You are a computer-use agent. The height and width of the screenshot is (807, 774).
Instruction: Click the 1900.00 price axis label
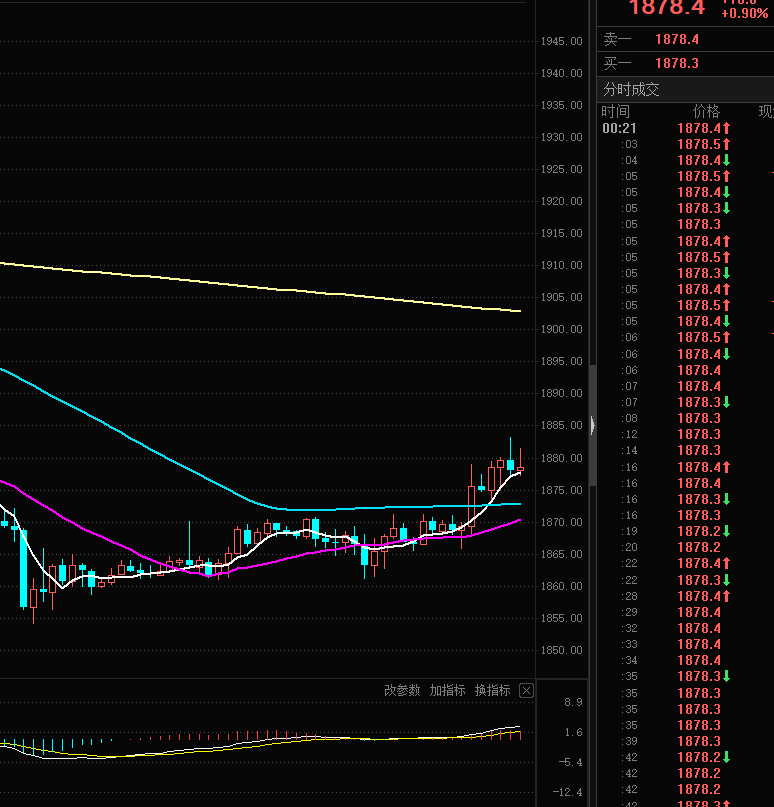coord(561,329)
